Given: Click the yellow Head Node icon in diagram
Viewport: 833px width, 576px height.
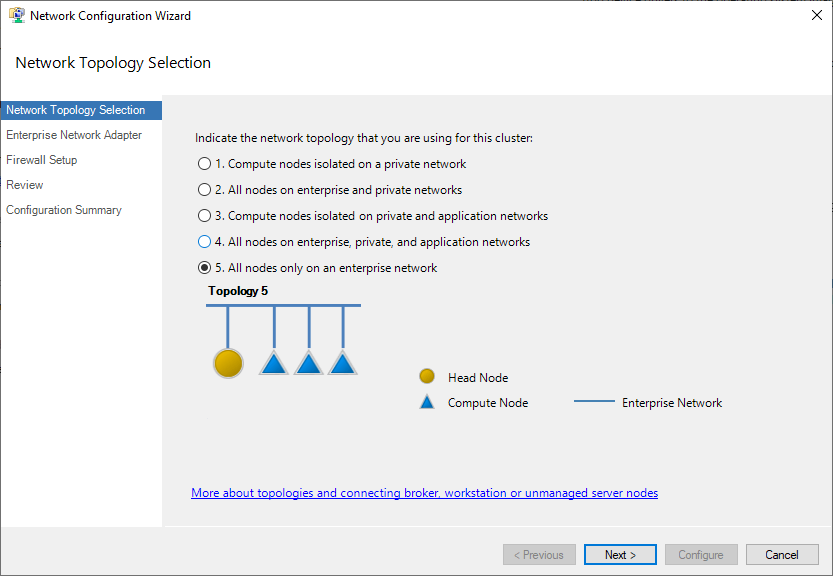Looking at the screenshot, I should coord(228,363).
